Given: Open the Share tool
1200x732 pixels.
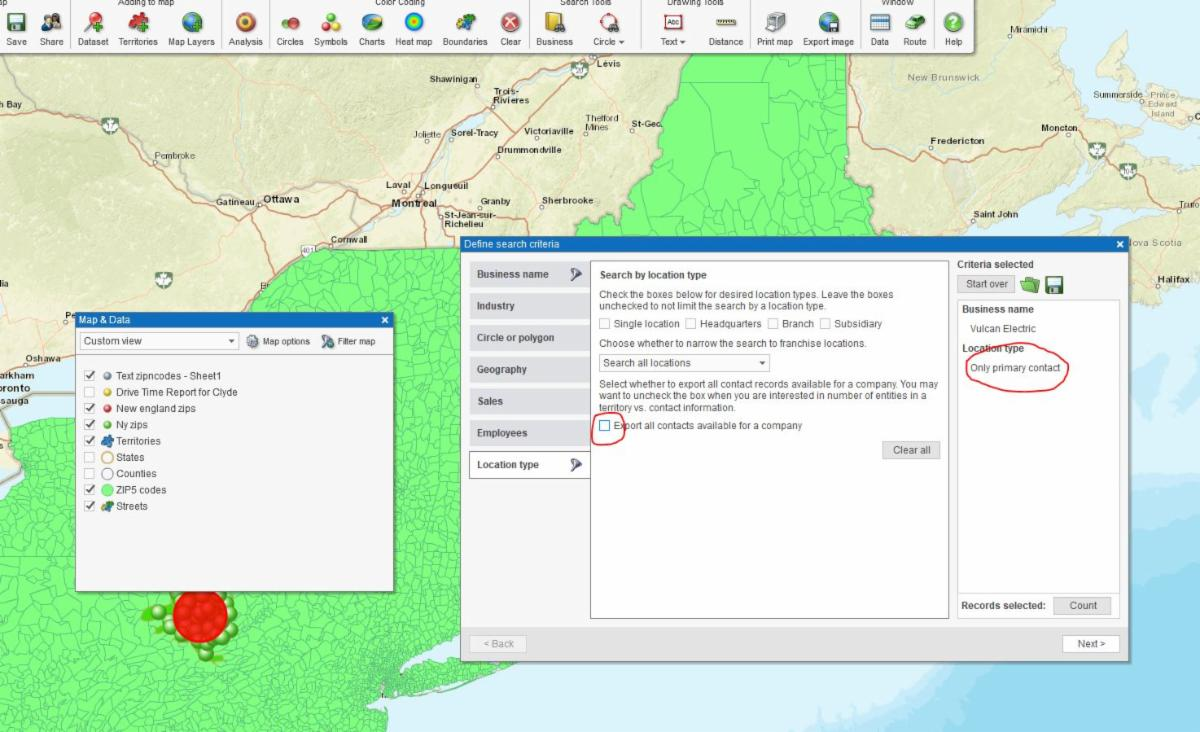Looking at the screenshot, I should [51, 28].
